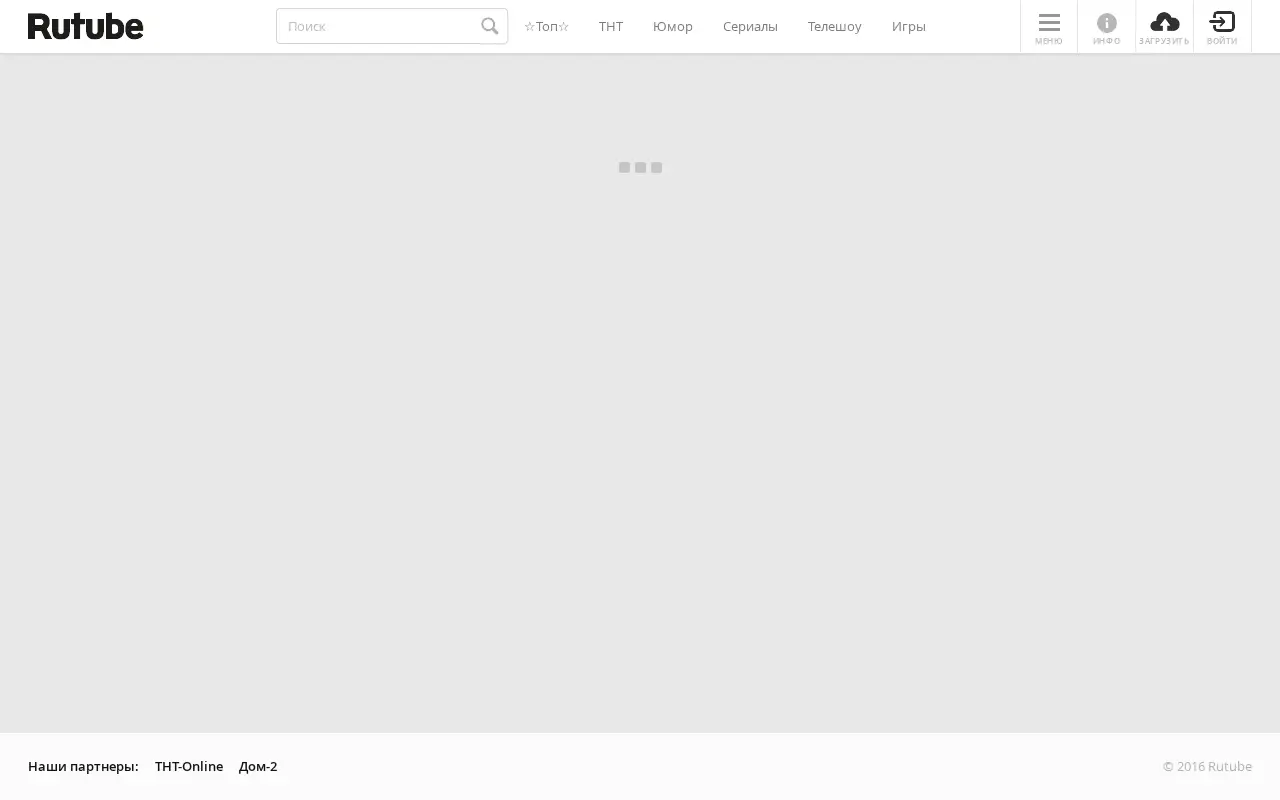Open the ТНТ category
The image size is (1280, 800).
tap(611, 26)
